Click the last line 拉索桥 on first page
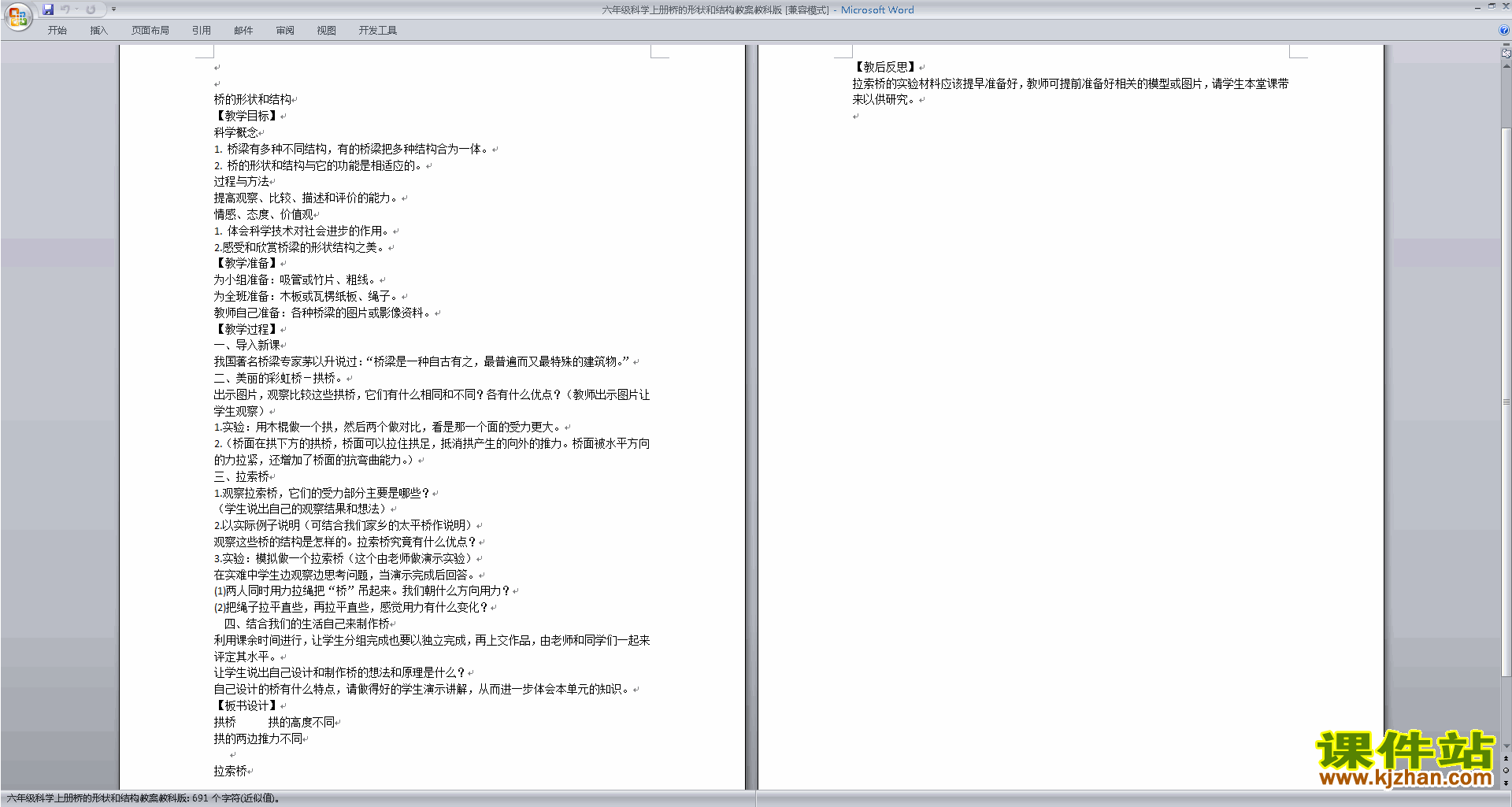Image resolution: width=1512 pixels, height=807 pixels. coord(230,771)
